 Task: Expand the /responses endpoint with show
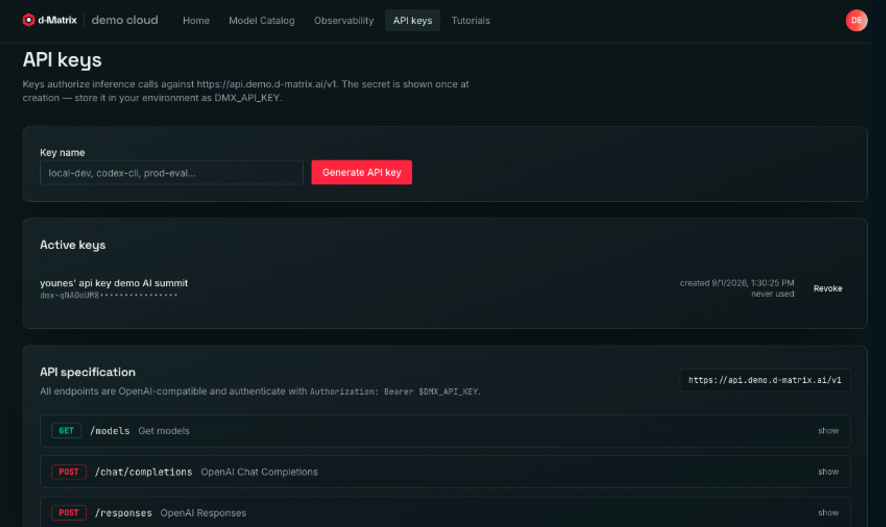(828, 513)
